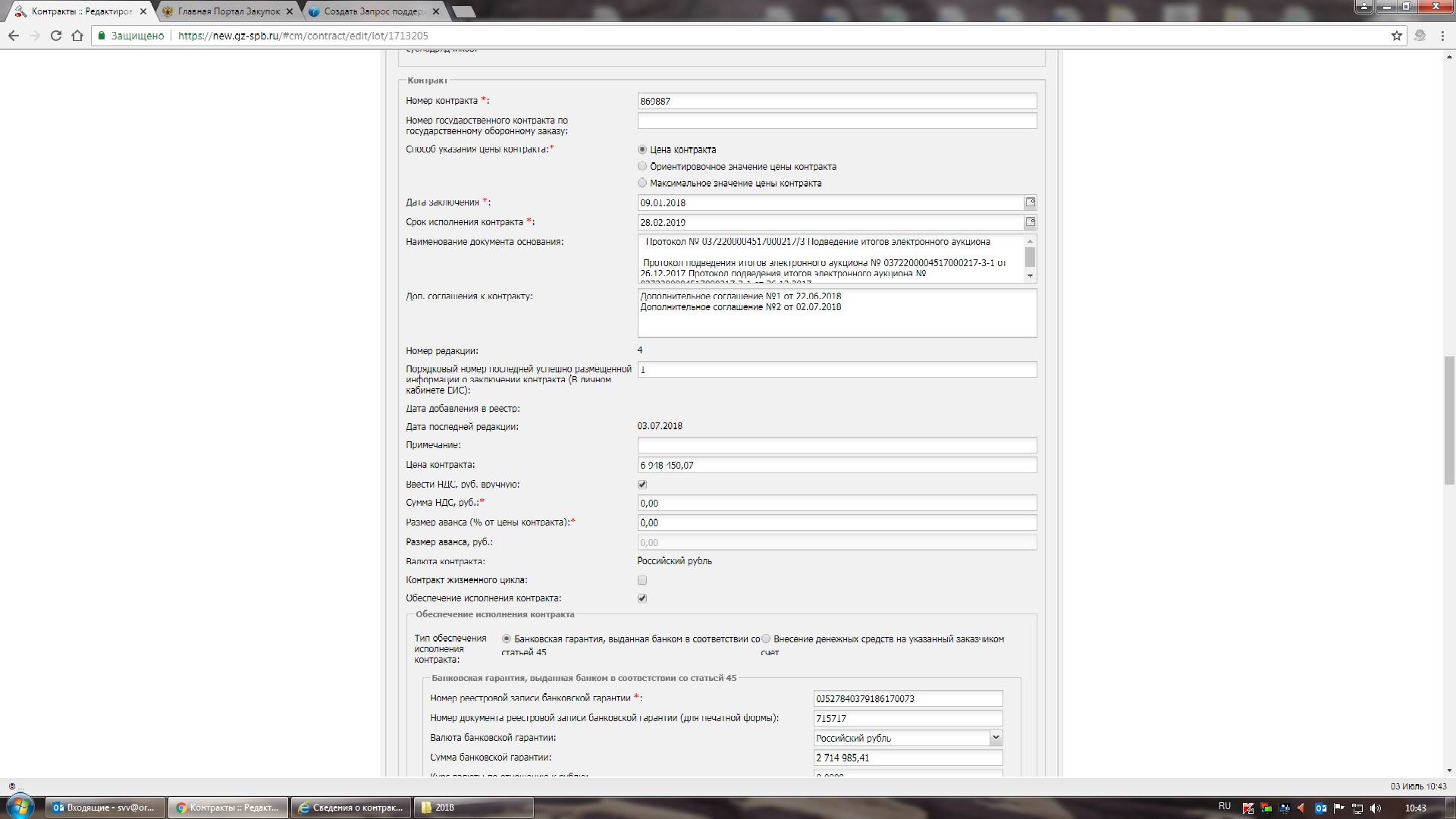
Task: Select Внесение денежных средств radio option
Action: click(766, 639)
